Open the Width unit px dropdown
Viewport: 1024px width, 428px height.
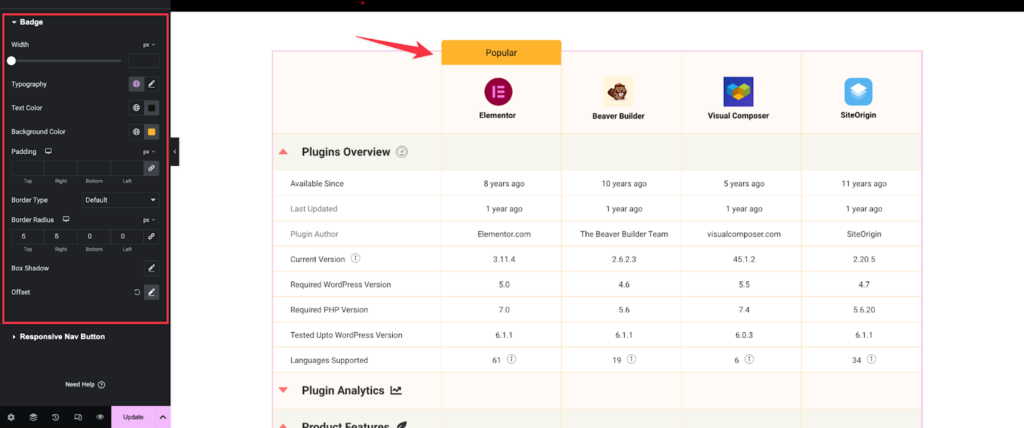(x=150, y=45)
